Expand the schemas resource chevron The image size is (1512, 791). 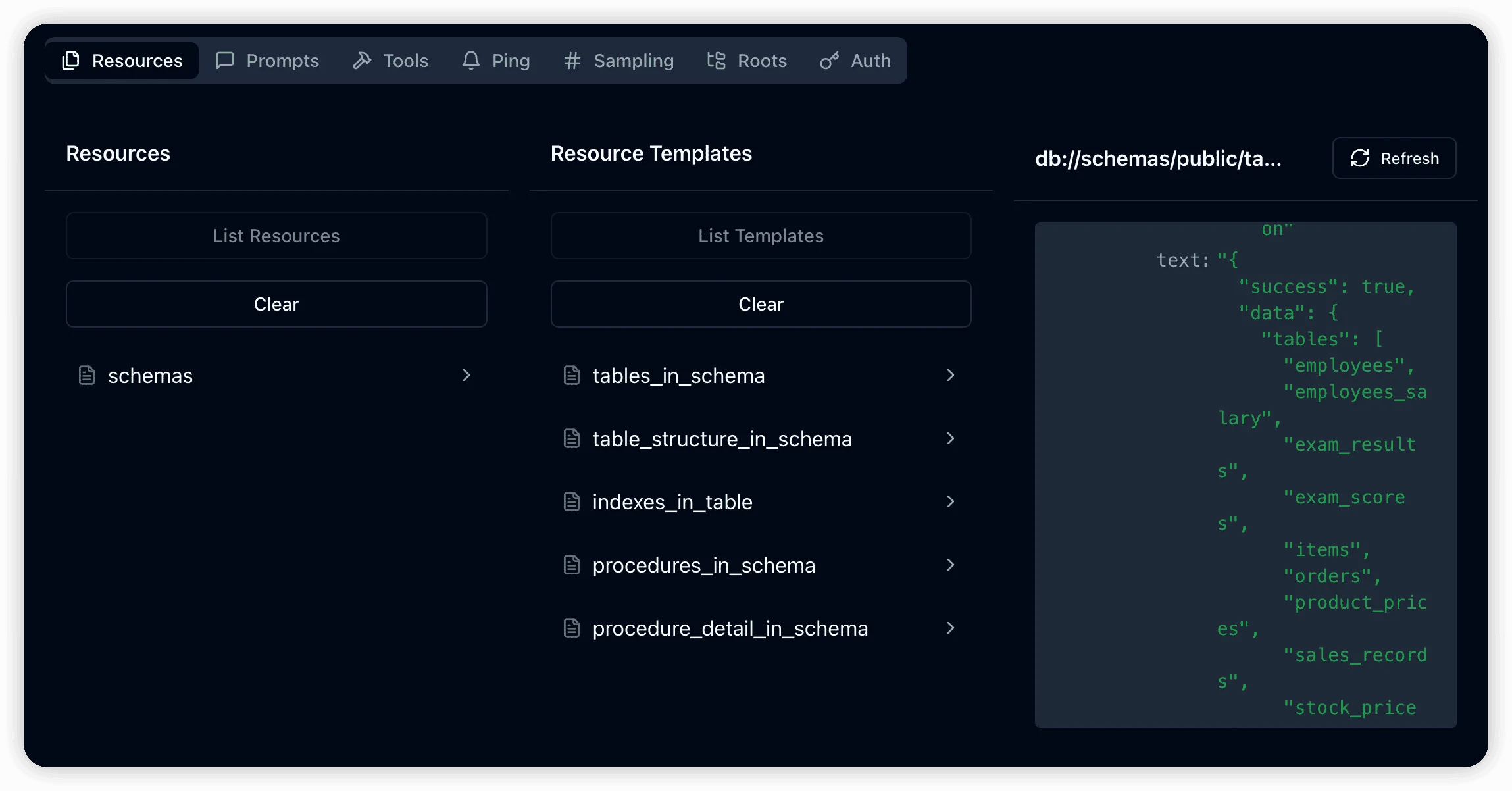click(466, 376)
